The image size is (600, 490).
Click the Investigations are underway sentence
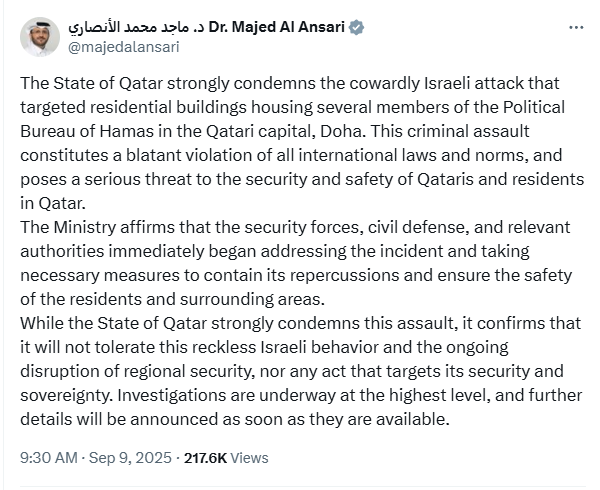click(301, 407)
